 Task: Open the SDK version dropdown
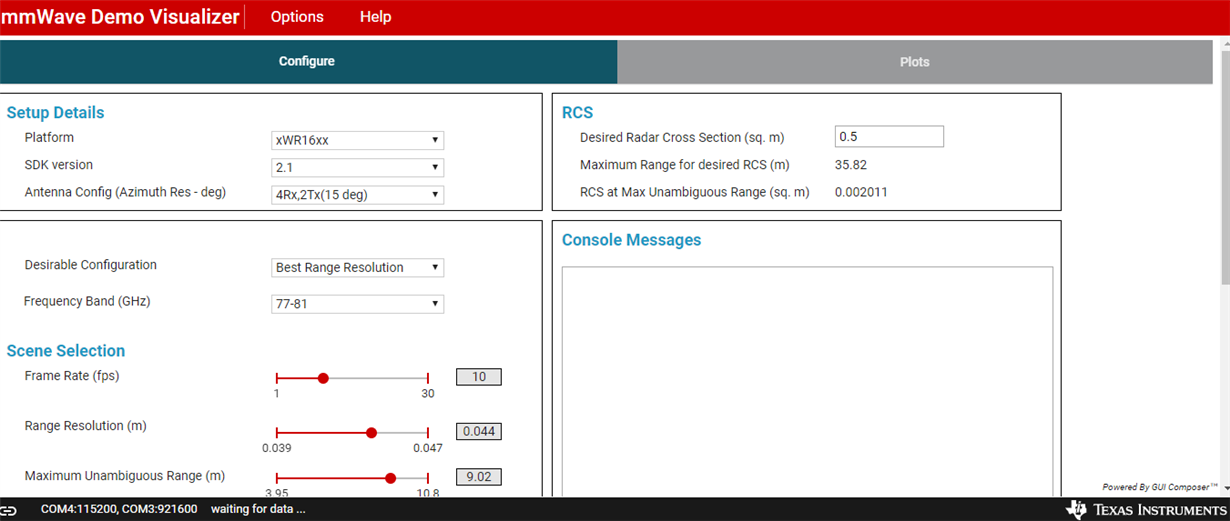click(x=358, y=167)
